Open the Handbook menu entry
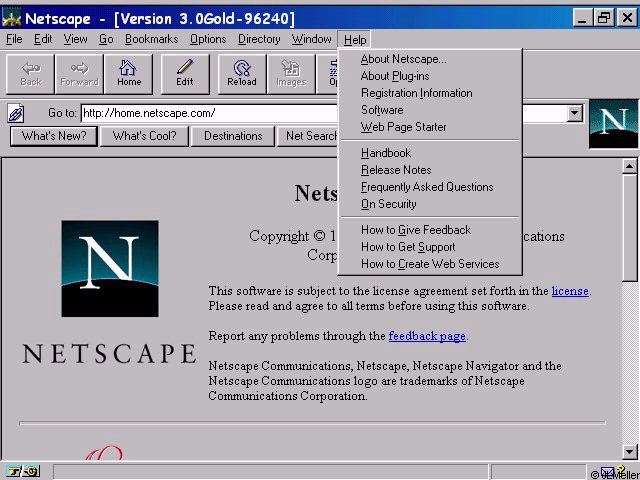 (430, 153)
